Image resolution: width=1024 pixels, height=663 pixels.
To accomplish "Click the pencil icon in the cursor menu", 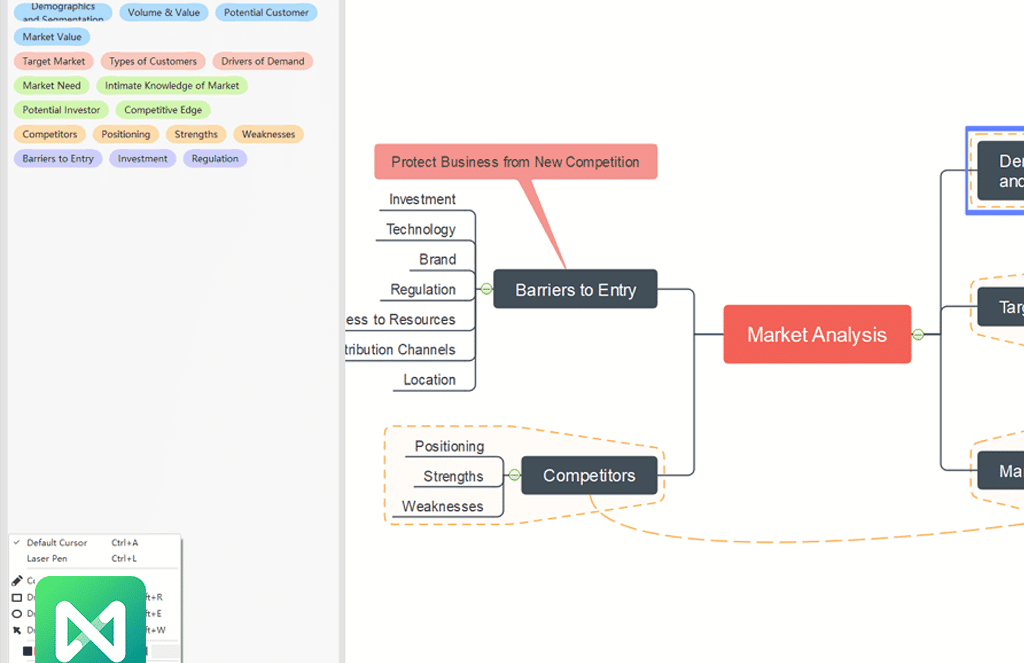I will 17,581.
